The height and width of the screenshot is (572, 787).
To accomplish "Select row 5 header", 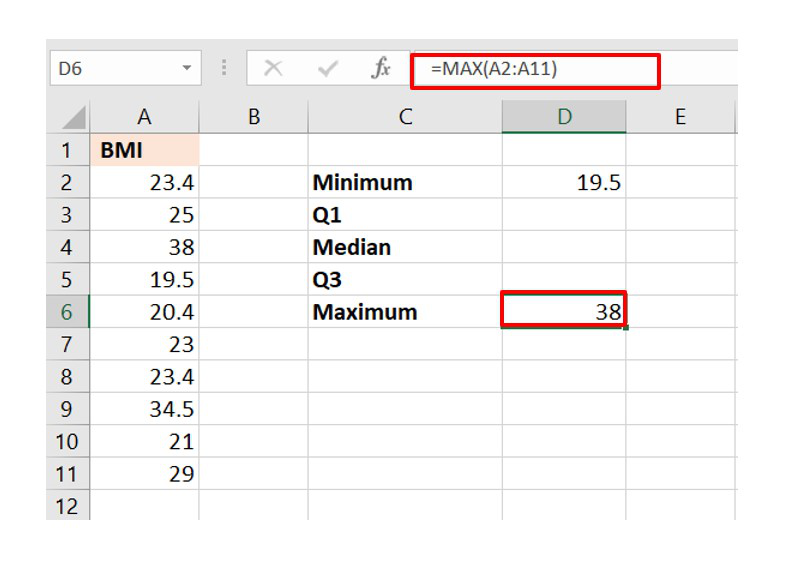I will [68, 279].
